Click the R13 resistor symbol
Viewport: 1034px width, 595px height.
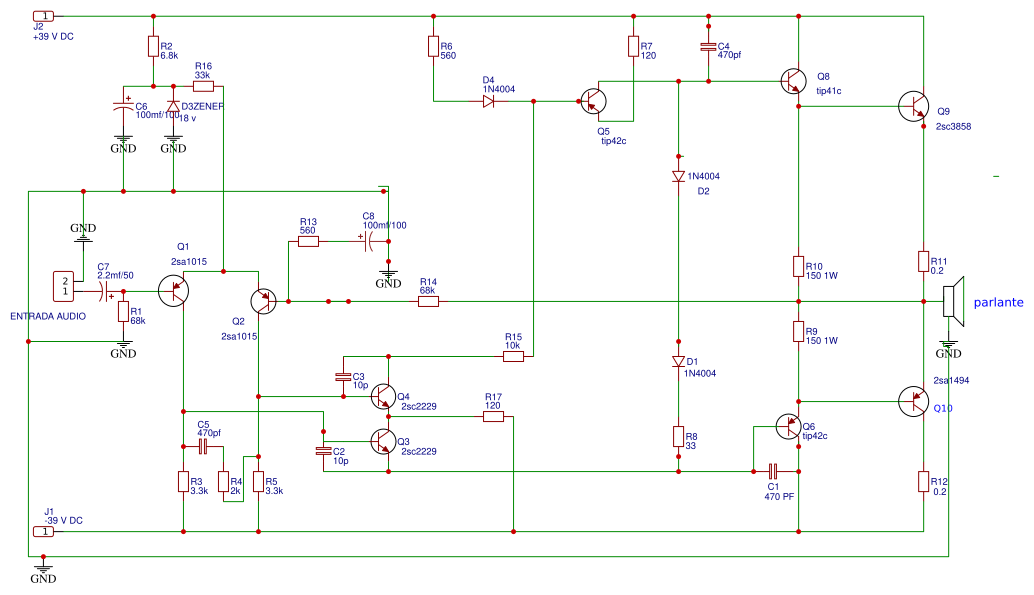pos(308,241)
